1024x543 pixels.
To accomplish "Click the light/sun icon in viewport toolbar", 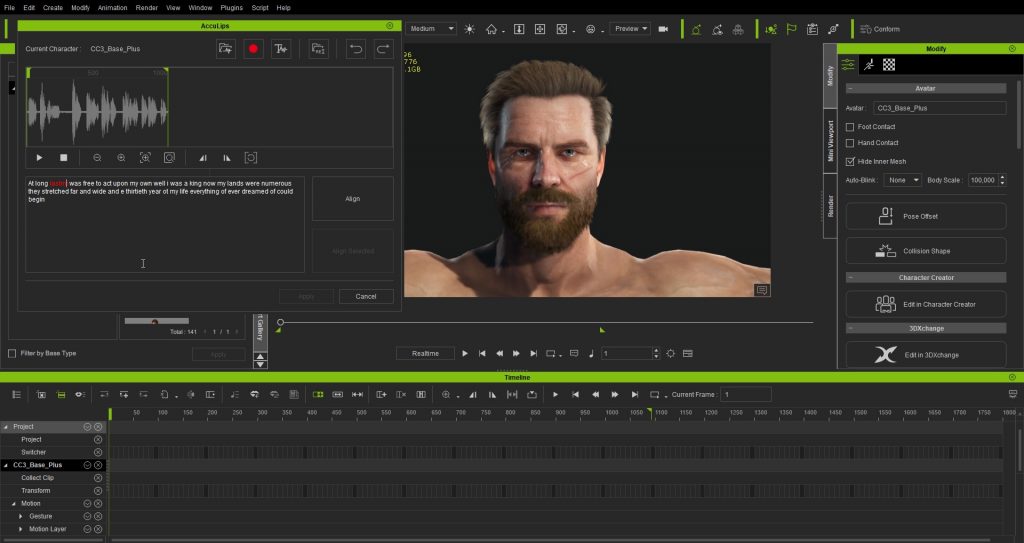I will [x=470, y=29].
